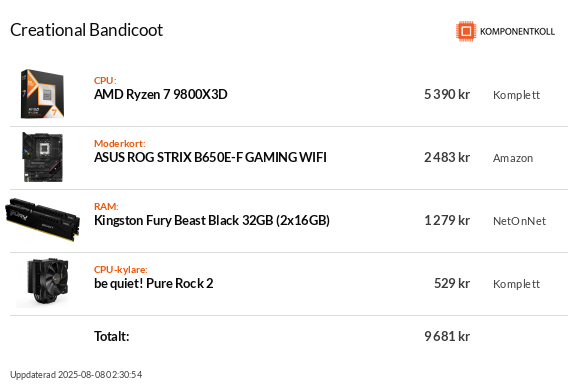The height and width of the screenshot is (388, 577).
Task: Click the KOMPONENTKOLL brand text
Action: [517, 32]
